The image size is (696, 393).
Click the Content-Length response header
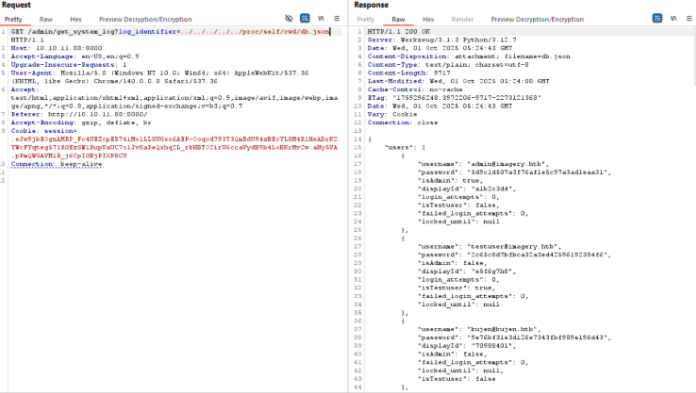(x=409, y=73)
